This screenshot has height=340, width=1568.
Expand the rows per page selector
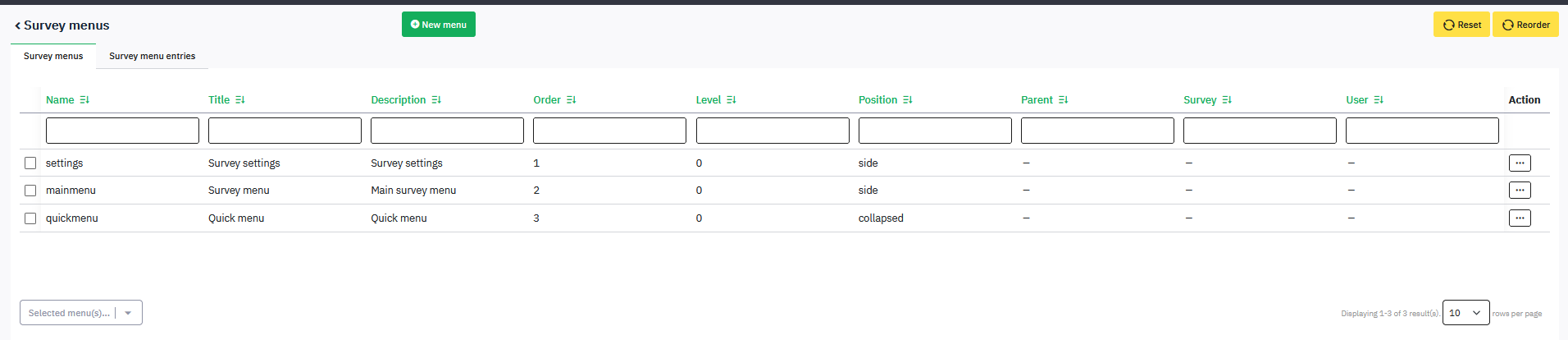pos(1465,313)
